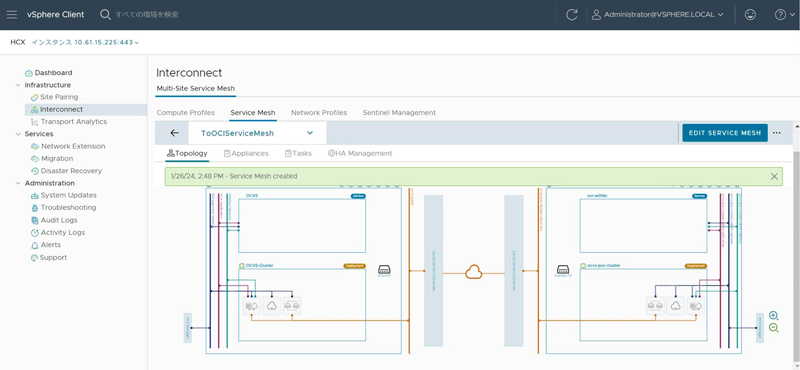This screenshot has height=370, width=800.
Task: Switch to Sentinel Management tab
Action: pos(399,112)
